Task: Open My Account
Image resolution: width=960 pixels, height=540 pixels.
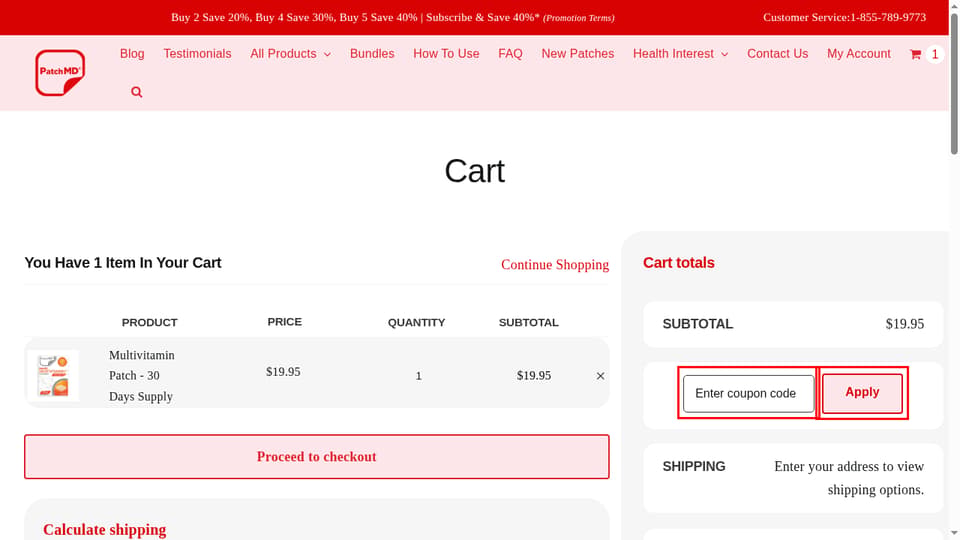Action: [x=859, y=54]
